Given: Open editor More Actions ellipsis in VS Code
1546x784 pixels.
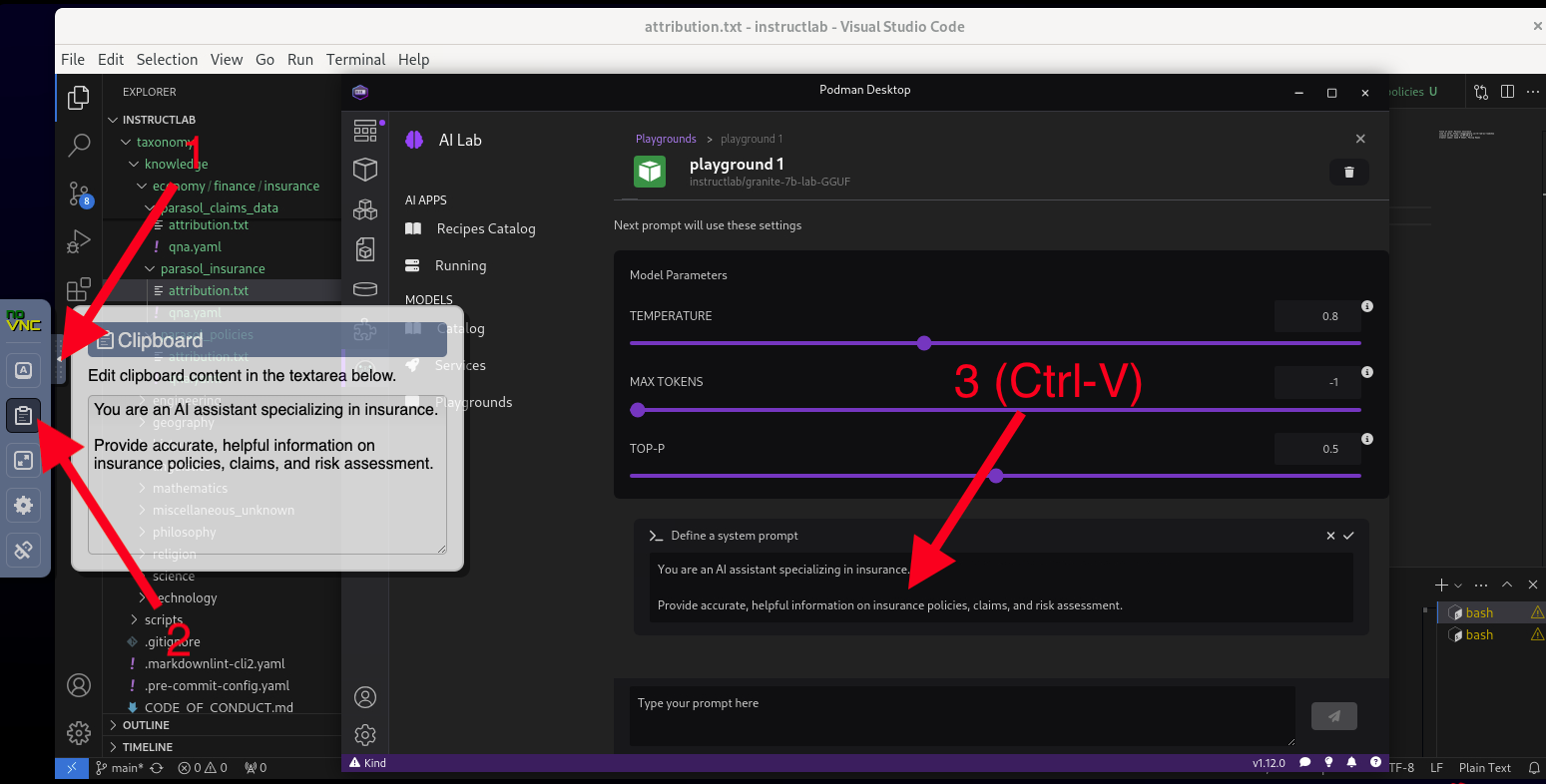Looking at the screenshot, I should pos(1533,92).
